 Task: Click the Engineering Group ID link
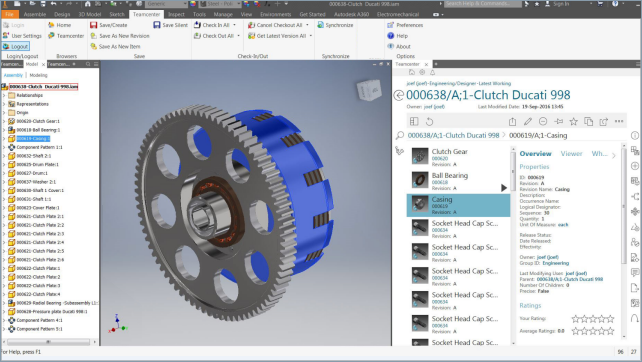coord(556,263)
